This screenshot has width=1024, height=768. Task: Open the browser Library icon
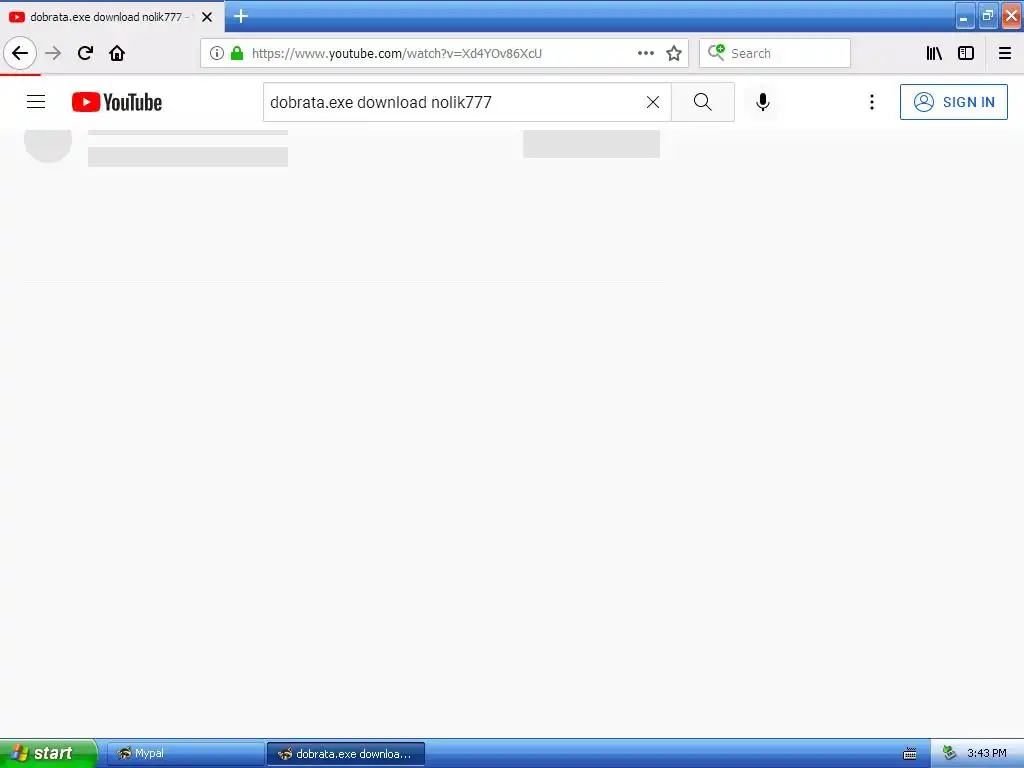pyautogui.click(x=934, y=53)
